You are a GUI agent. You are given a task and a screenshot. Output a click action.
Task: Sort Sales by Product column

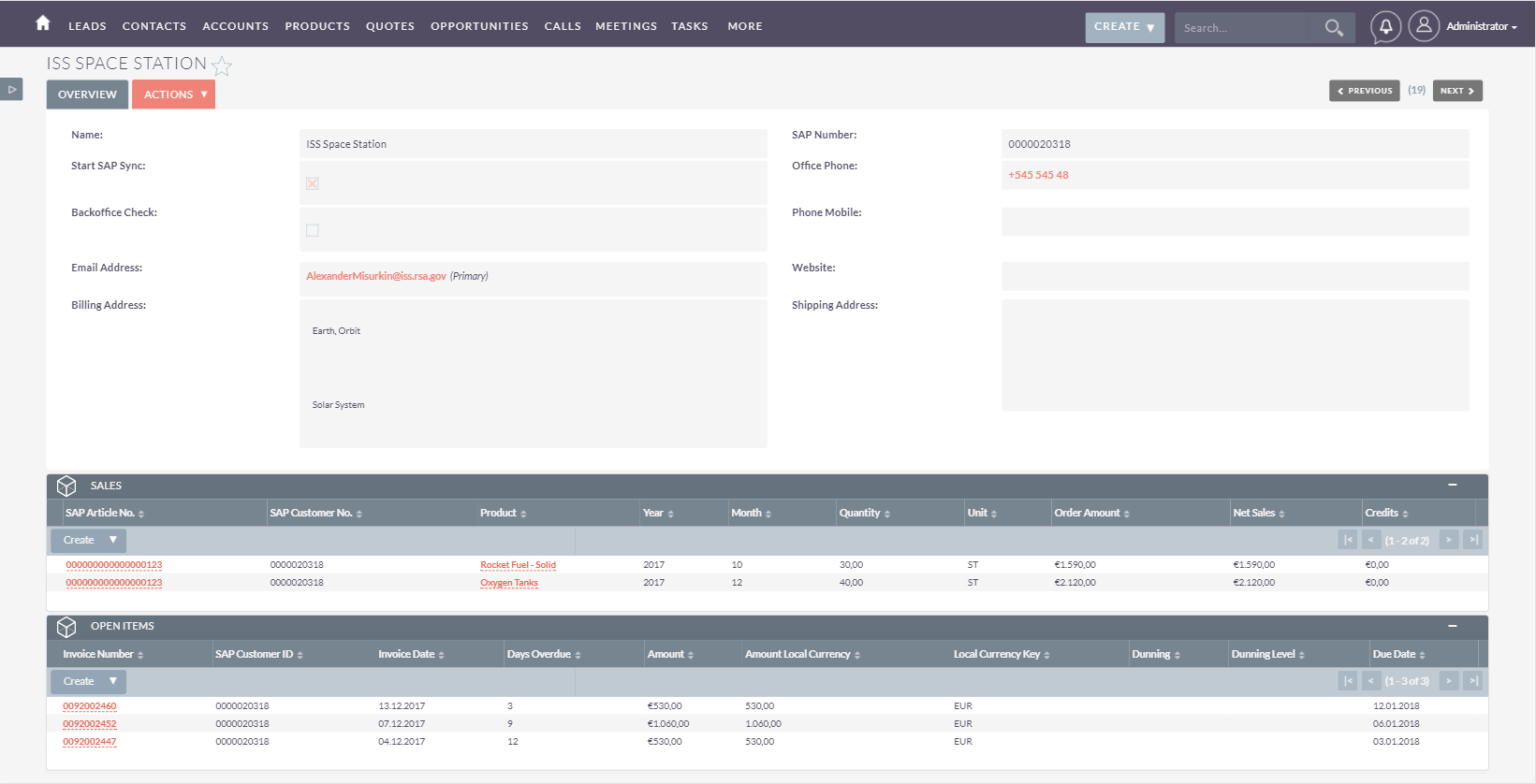(504, 513)
